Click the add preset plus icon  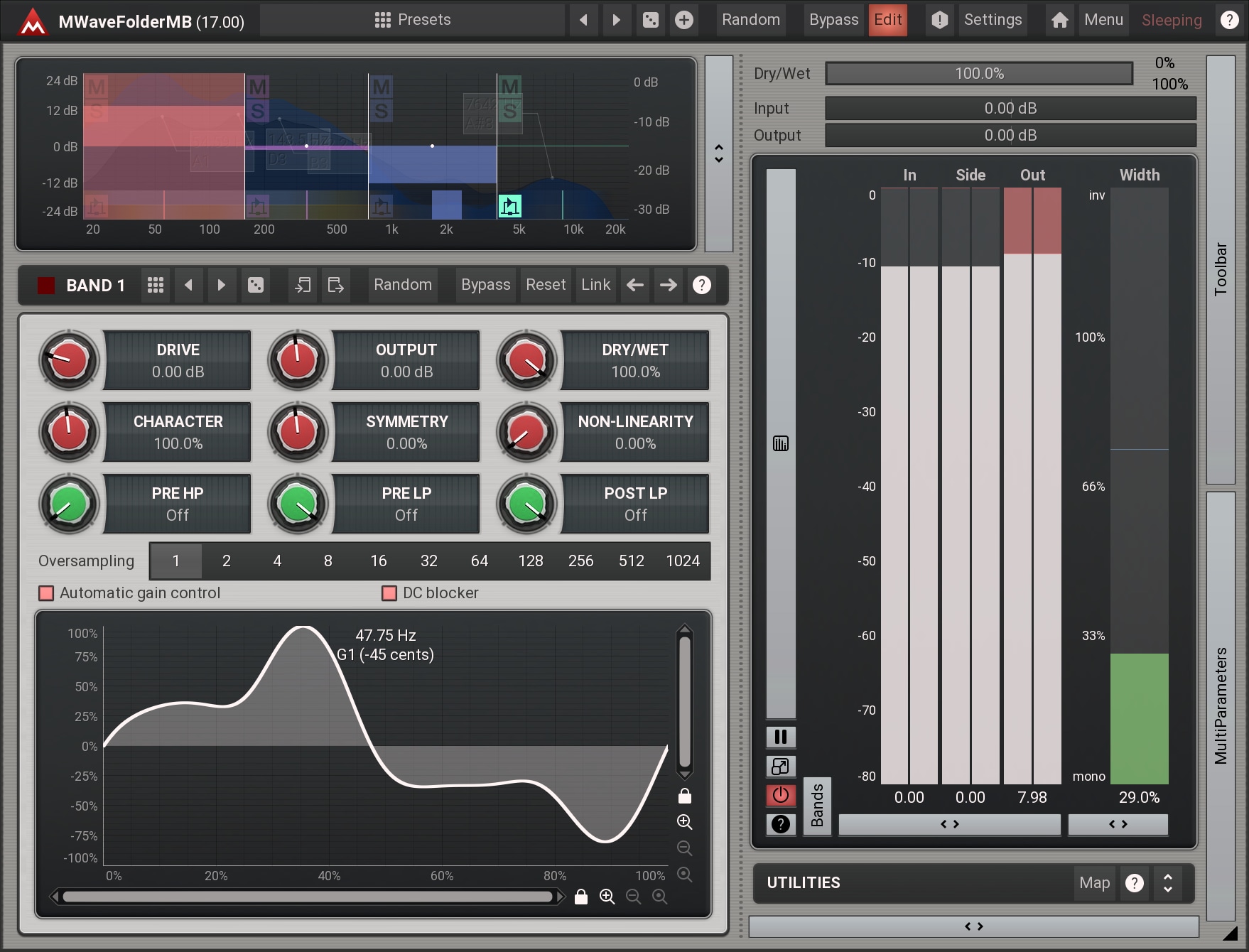pos(683,20)
